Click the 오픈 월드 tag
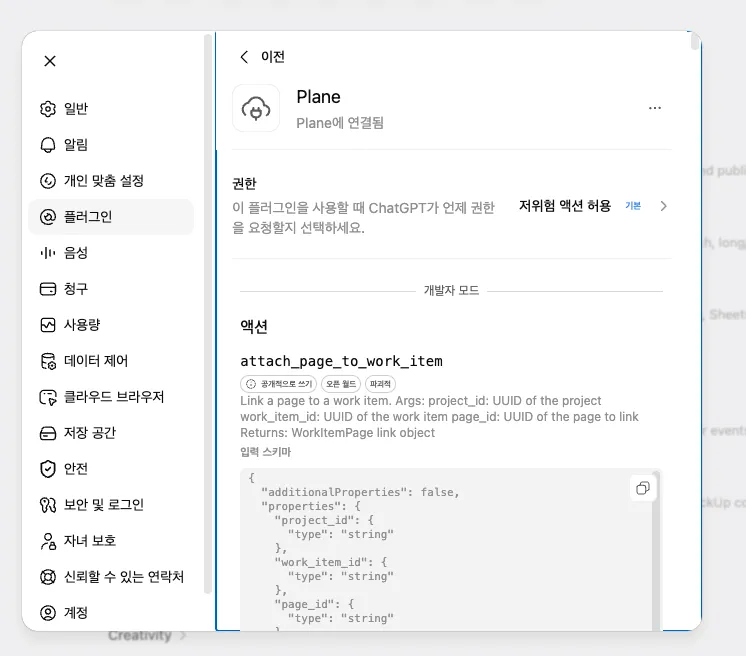This screenshot has width=746, height=656. [x=341, y=384]
